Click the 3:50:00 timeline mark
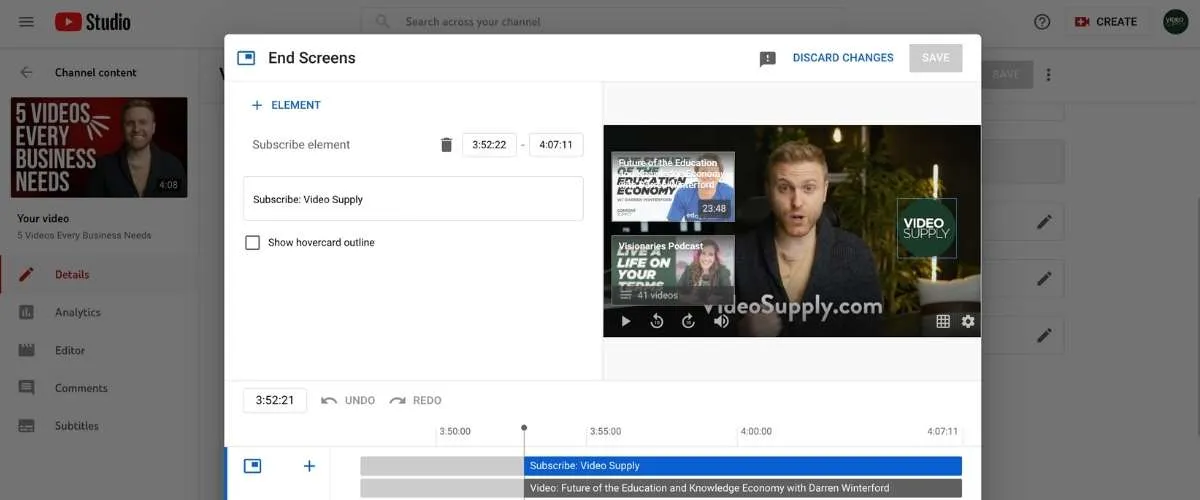The width and height of the screenshot is (1200, 500). pyautogui.click(x=454, y=432)
